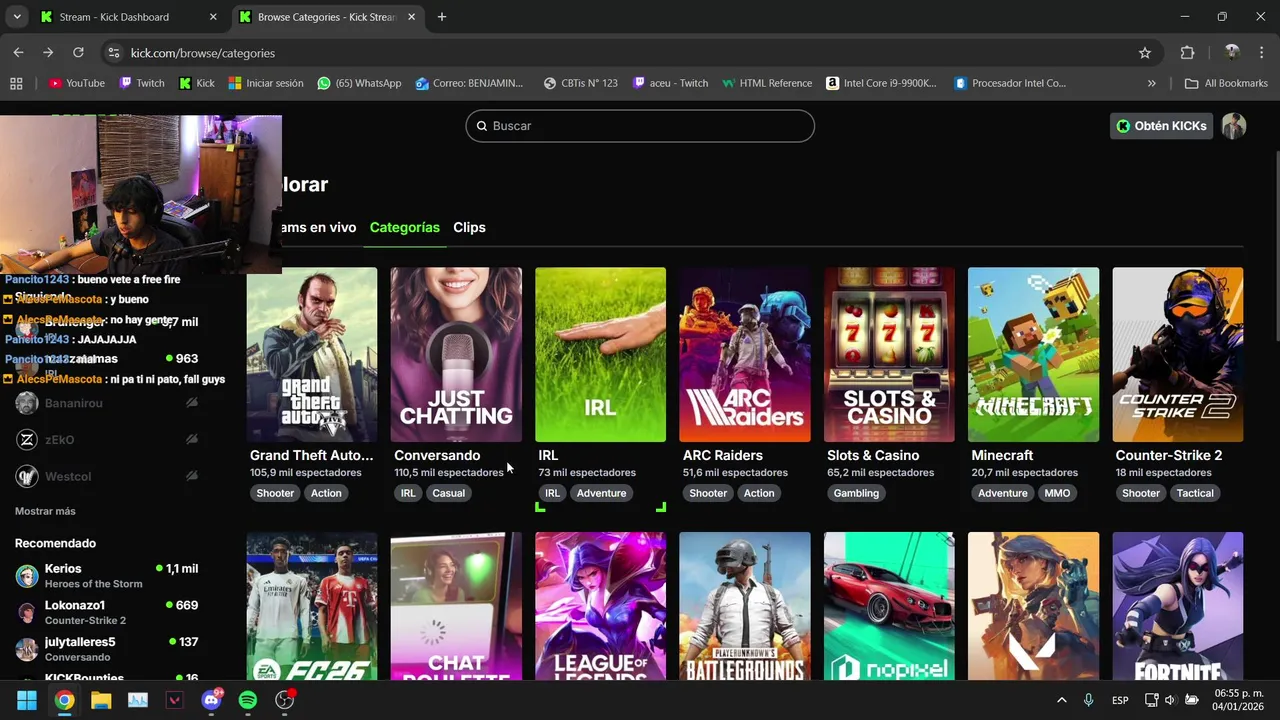Image resolution: width=1280 pixels, height=720 pixels.
Task: Reload the Kick categories page
Action: coord(78,53)
